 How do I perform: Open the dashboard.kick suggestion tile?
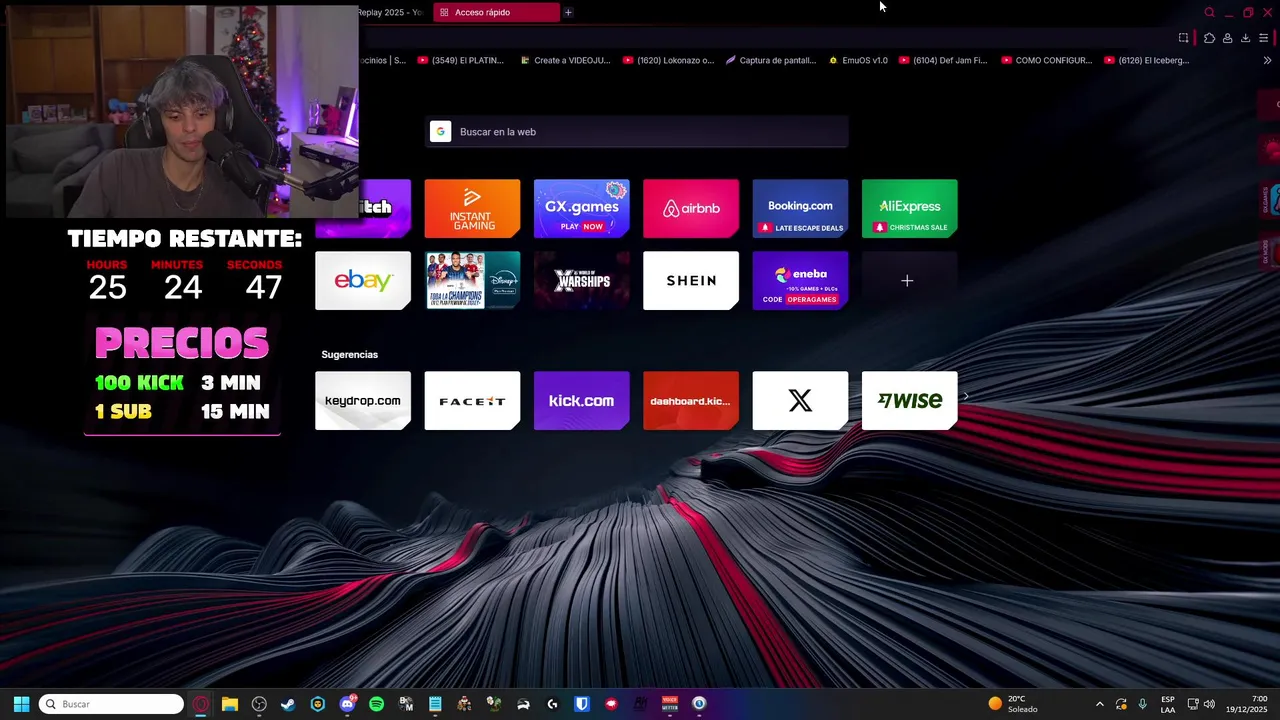pyautogui.click(x=691, y=401)
